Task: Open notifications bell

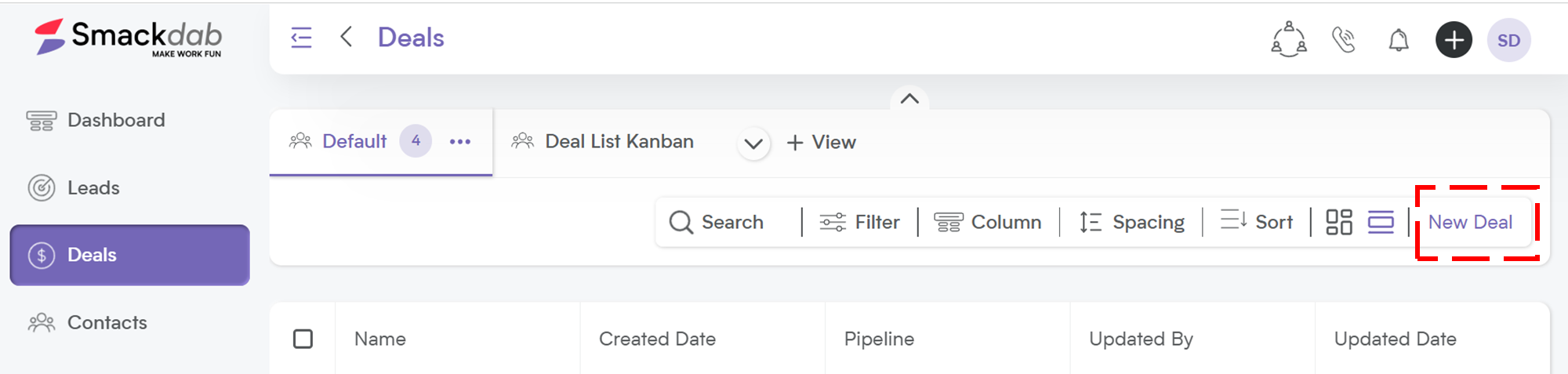Action: tap(1399, 40)
